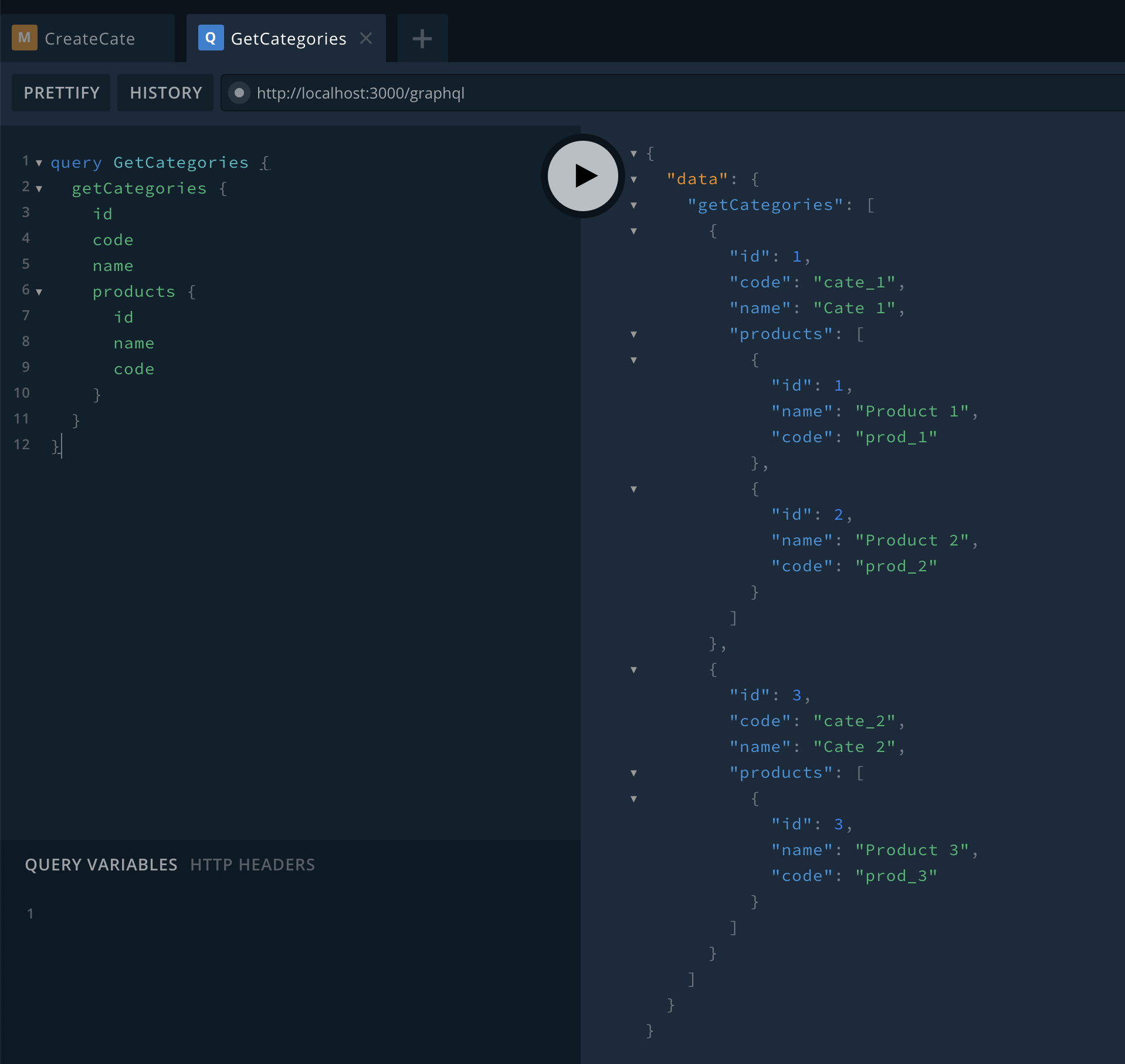Open the HTTP HEADERS panel
The width and height of the screenshot is (1125, 1064).
click(x=253, y=865)
